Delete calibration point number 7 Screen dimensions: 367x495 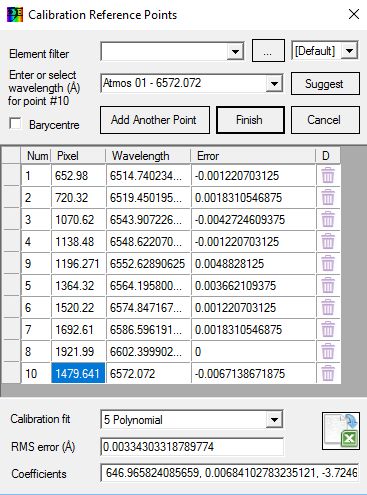(328, 329)
